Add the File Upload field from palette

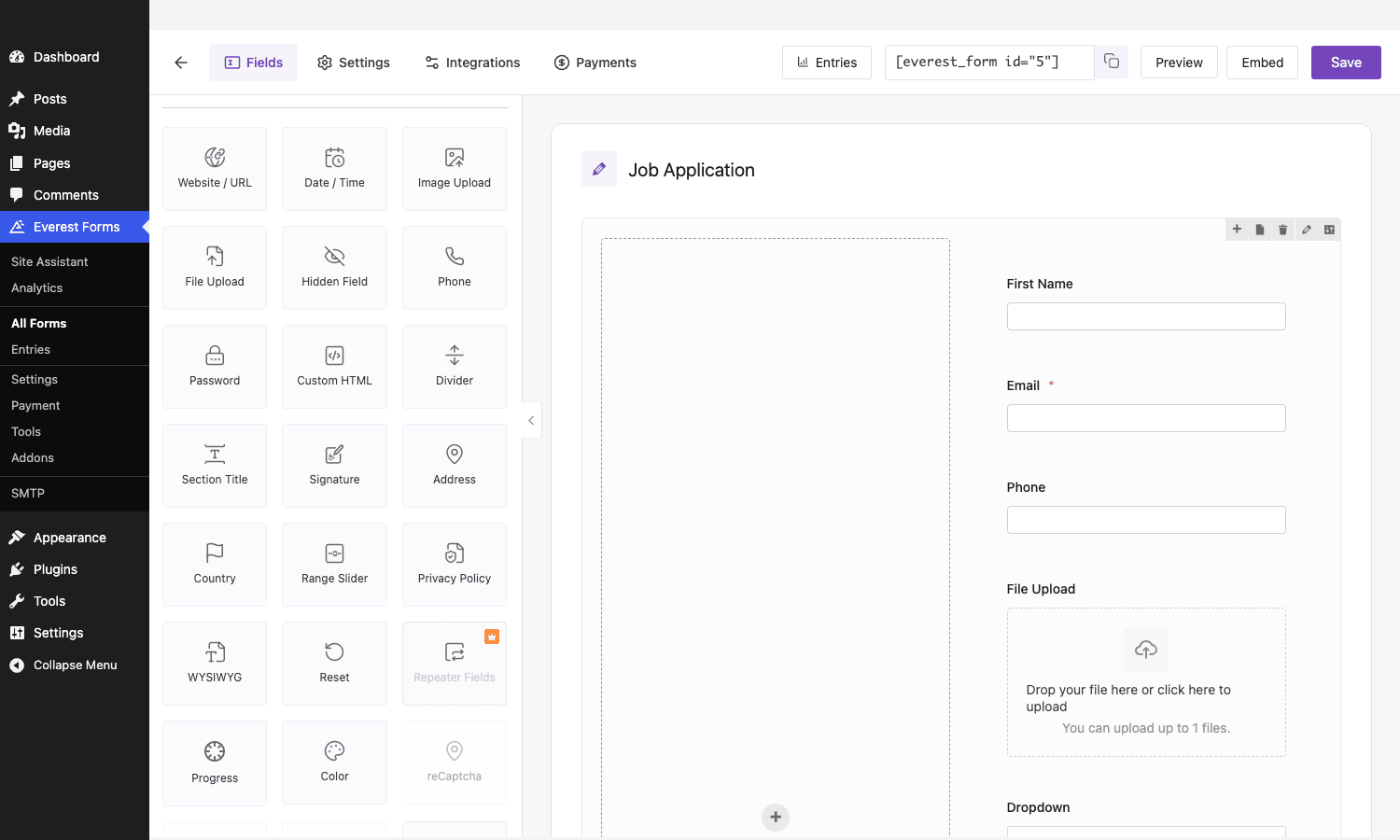[x=215, y=268]
